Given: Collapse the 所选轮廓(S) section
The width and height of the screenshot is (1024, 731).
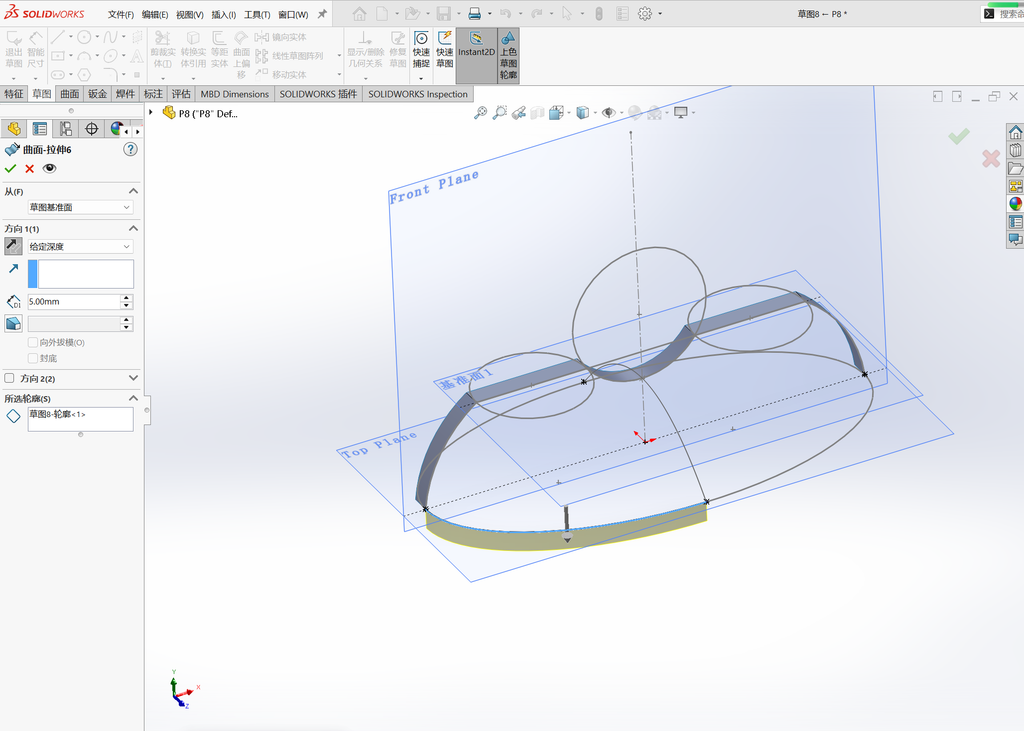Looking at the screenshot, I should coord(133,398).
